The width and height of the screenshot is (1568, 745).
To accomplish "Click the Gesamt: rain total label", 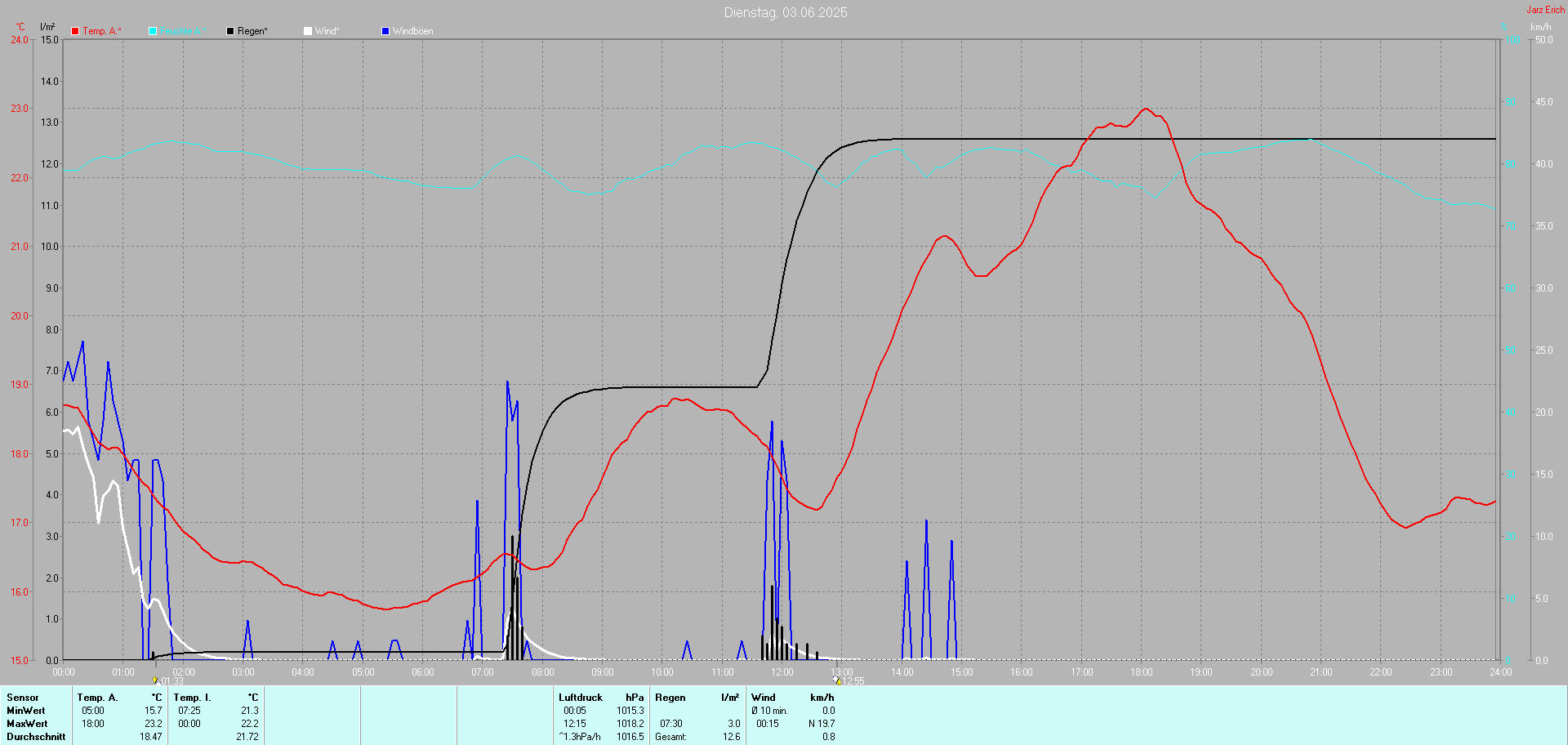I will point(670,737).
